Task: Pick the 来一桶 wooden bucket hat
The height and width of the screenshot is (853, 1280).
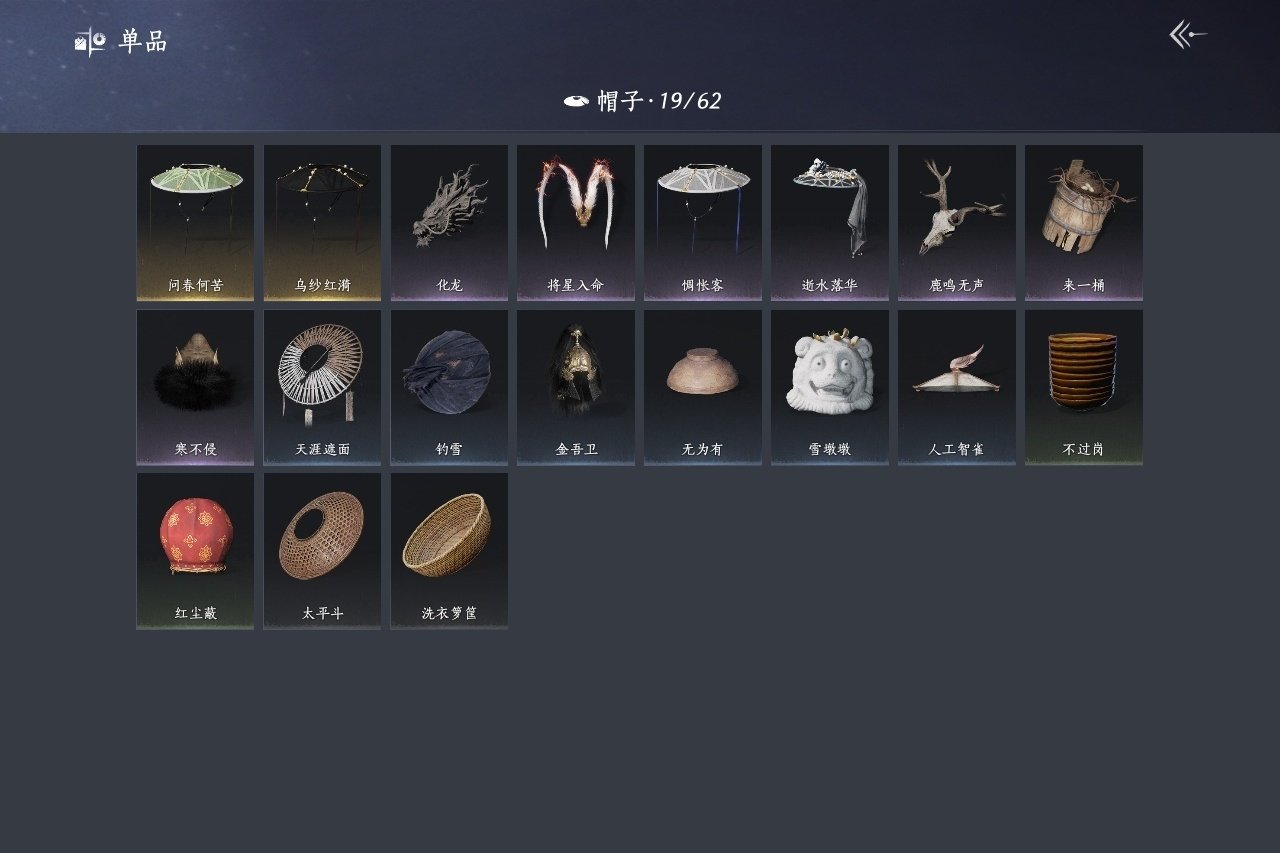Action: tap(1084, 223)
